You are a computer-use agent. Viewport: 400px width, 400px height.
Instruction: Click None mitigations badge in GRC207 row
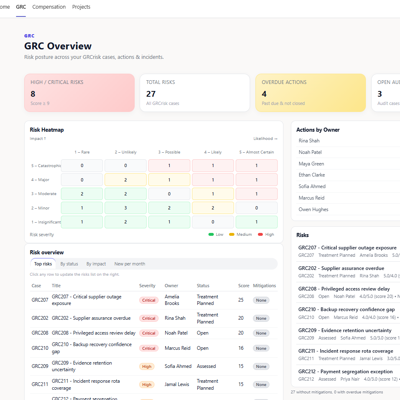tap(261, 300)
